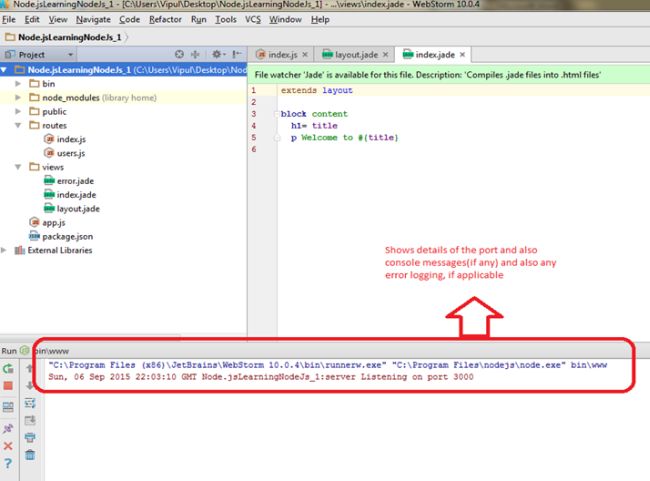Pin the Run tab with pin icon
650x481 pixels.
tap(8, 428)
